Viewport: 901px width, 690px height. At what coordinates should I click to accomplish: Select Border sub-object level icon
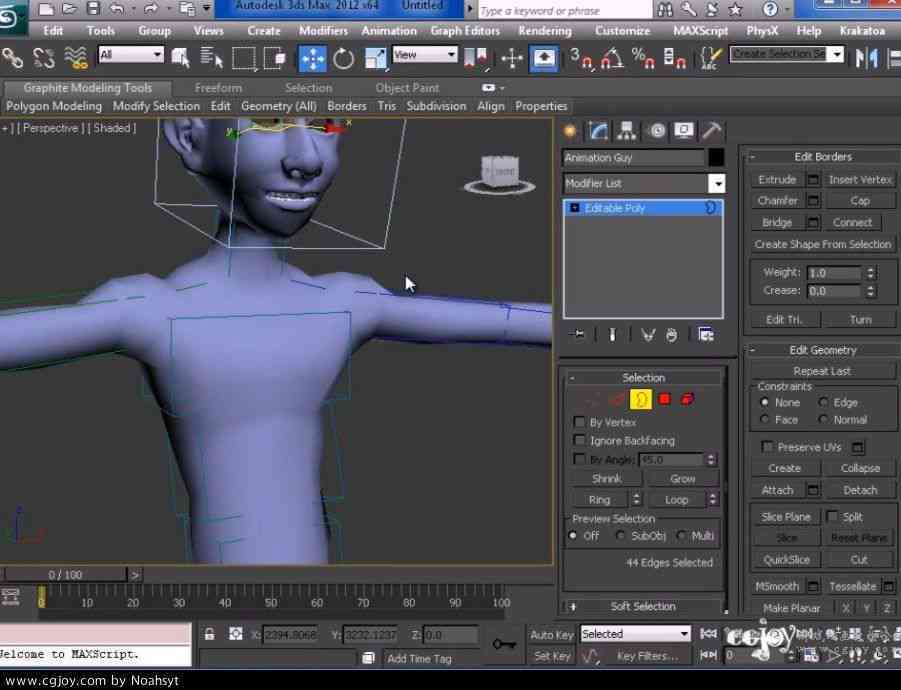click(641, 399)
